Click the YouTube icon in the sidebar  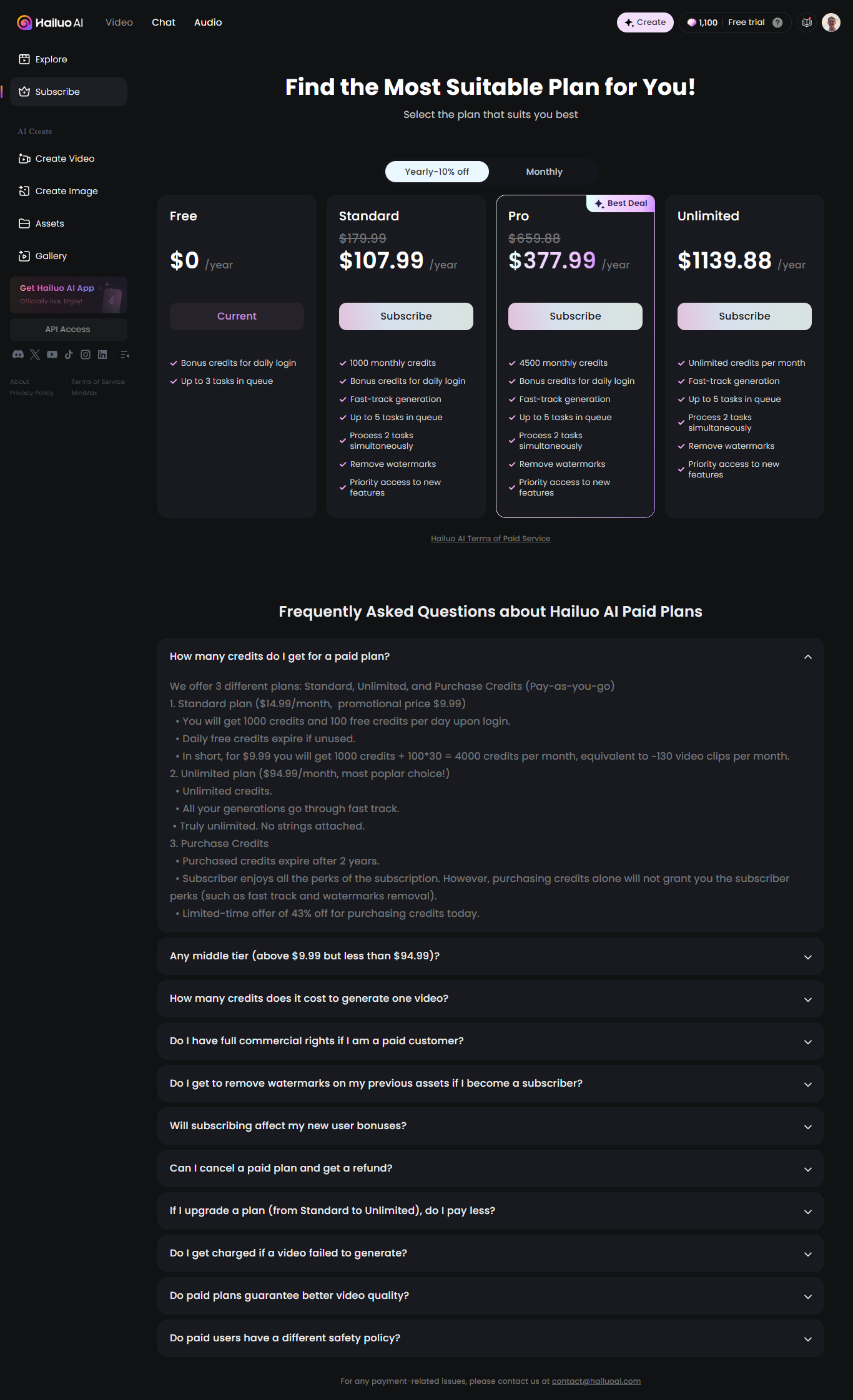coord(52,355)
